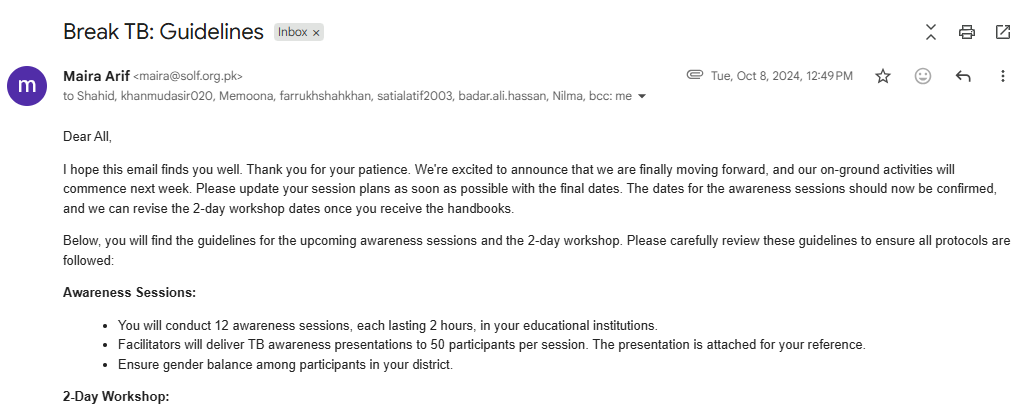The height and width of the screenshot is (405, 1025).
Task: Click the maira@solf.org.pk email address
Action: coord(188,76)
